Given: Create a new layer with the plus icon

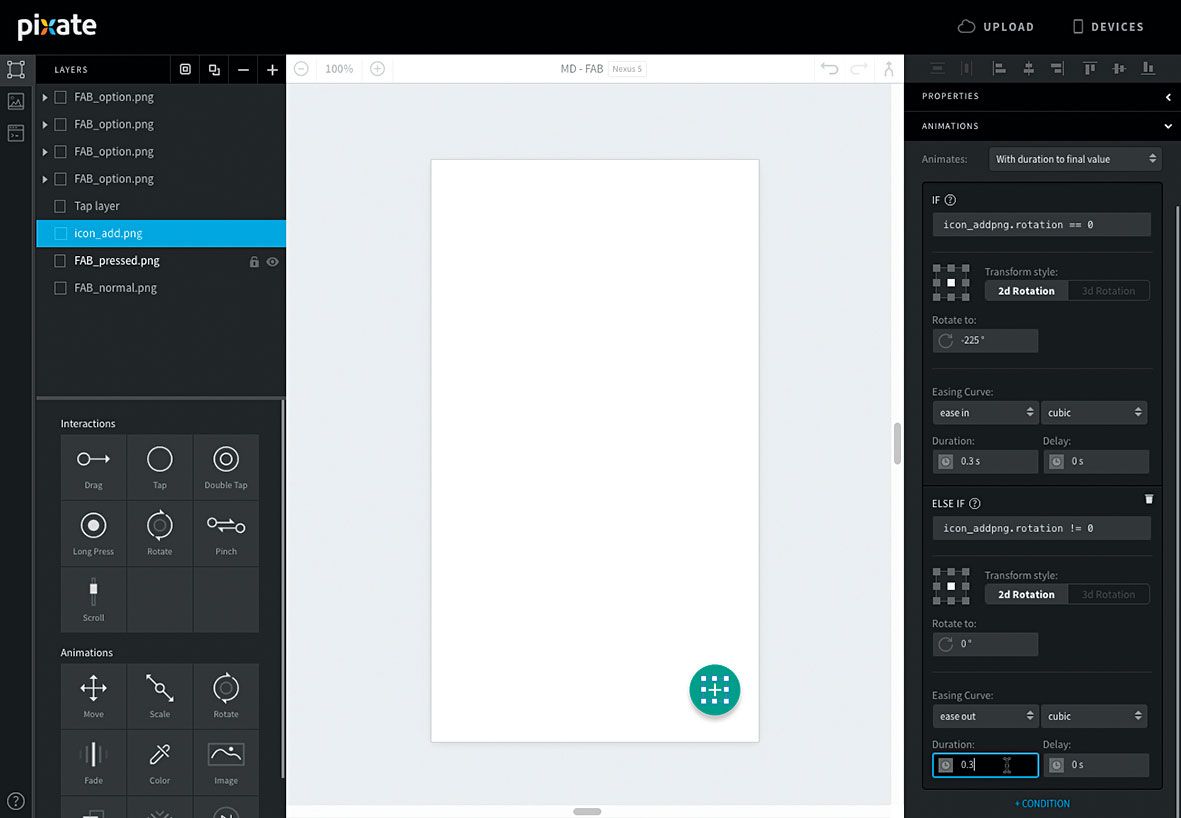Looking at the screenshot, I should coord(271,69).
